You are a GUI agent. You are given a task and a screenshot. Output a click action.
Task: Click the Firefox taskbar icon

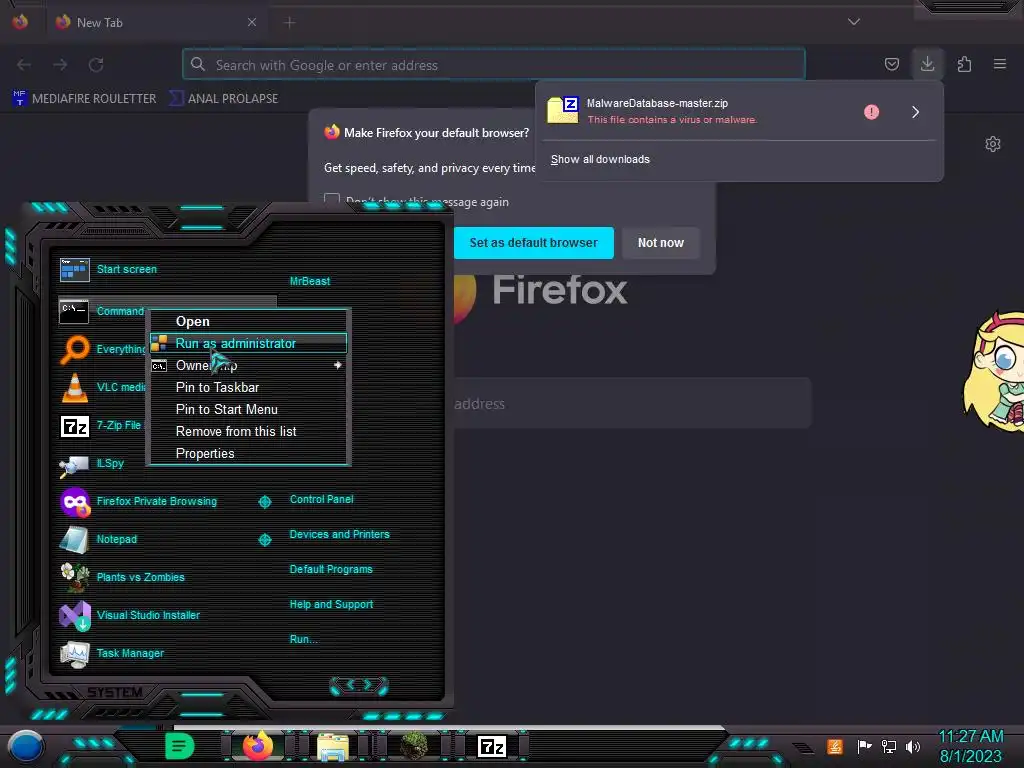point(258,746)
